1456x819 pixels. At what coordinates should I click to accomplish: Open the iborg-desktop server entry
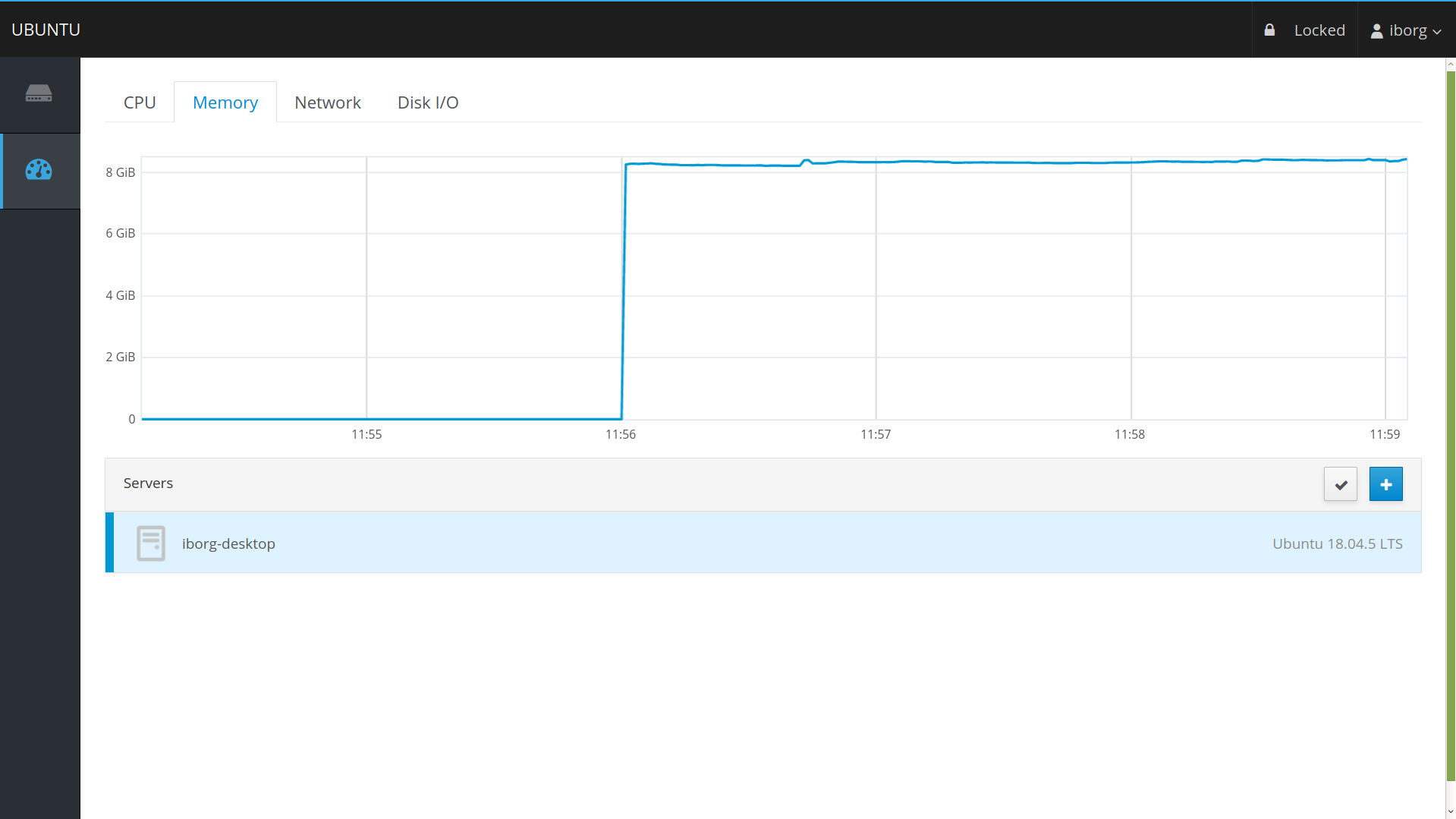228,543
